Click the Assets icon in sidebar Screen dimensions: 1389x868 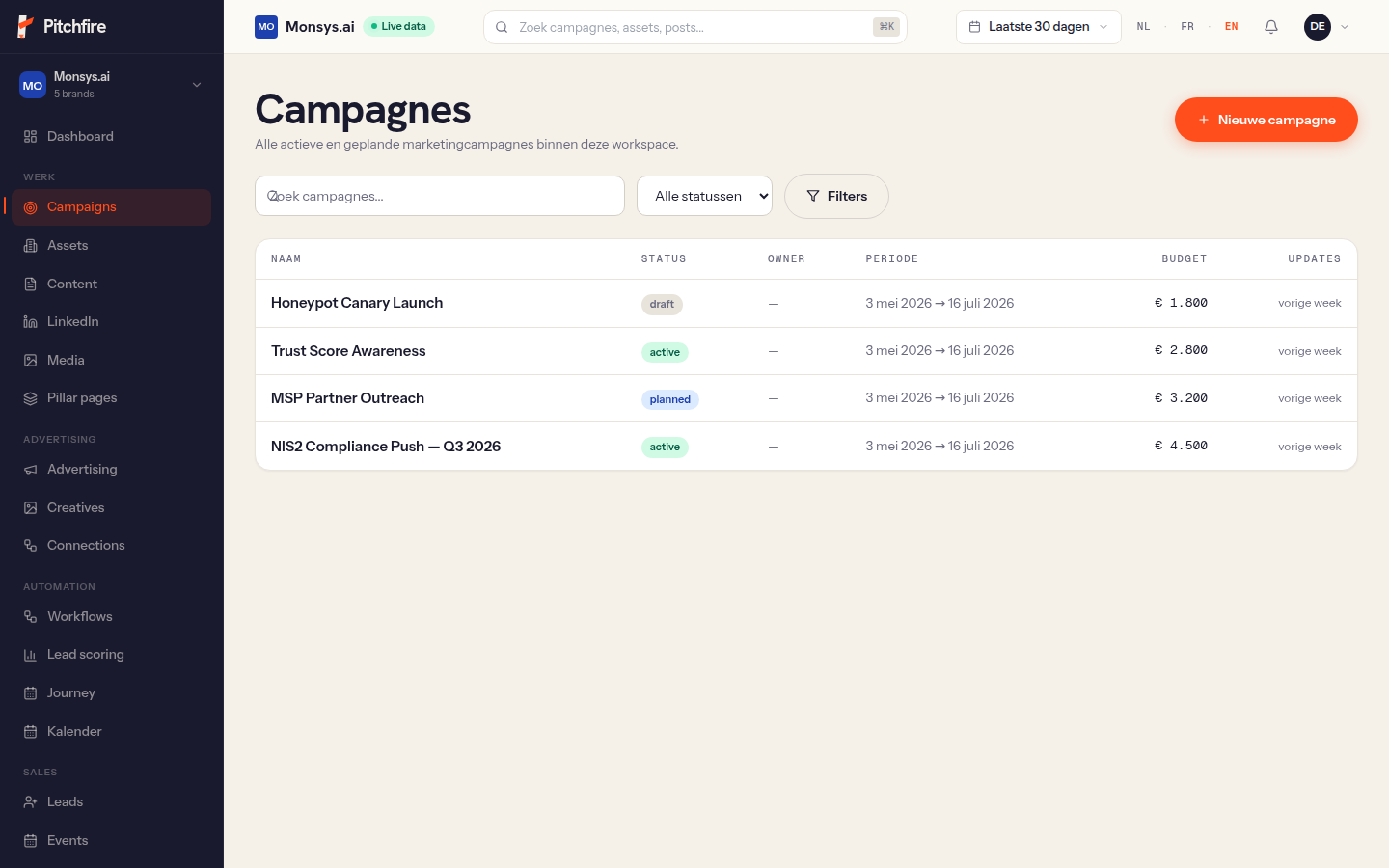coord(30,246)
